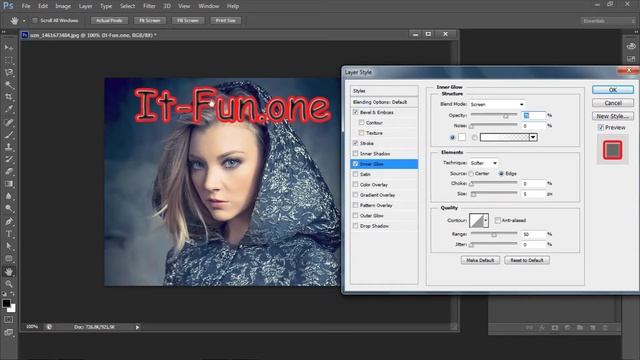The image size is (640, 360).
Task: Open the Filter menu
Action: coord(149,6)
